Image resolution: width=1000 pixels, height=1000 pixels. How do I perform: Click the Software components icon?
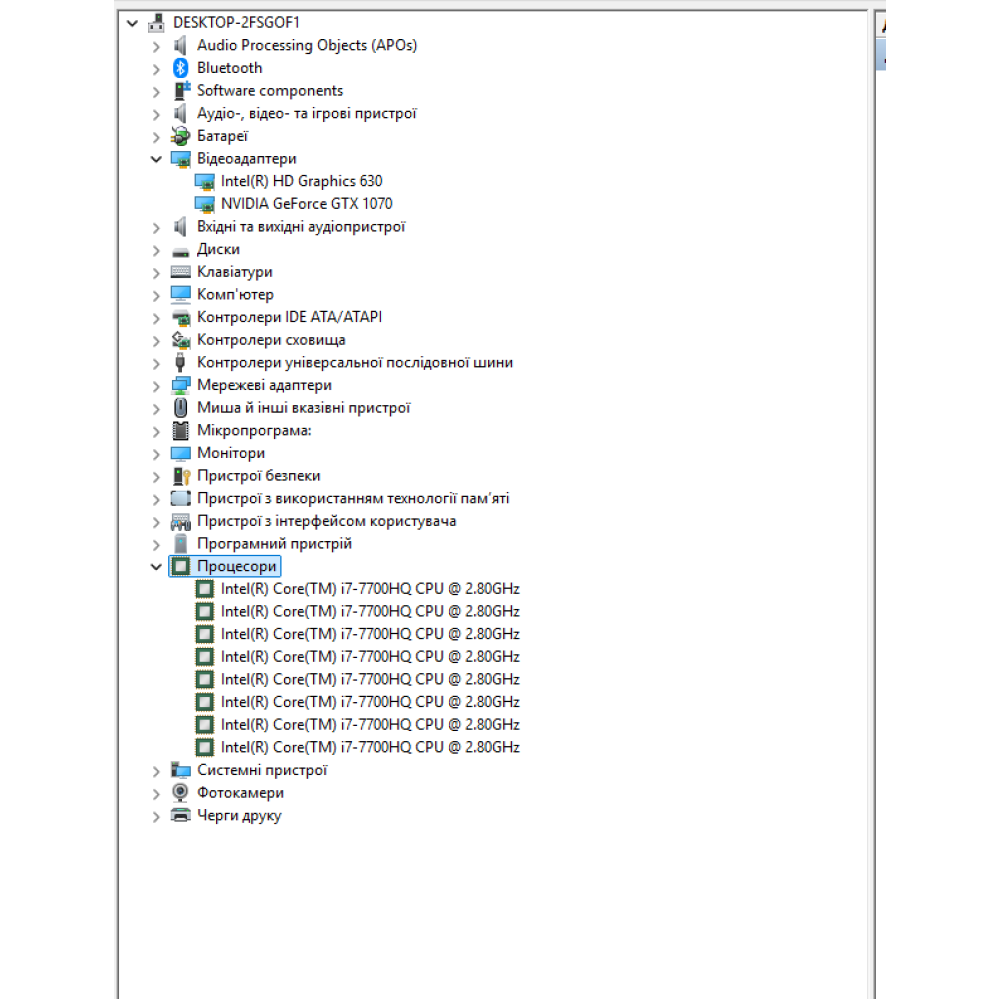pos(180,91)
